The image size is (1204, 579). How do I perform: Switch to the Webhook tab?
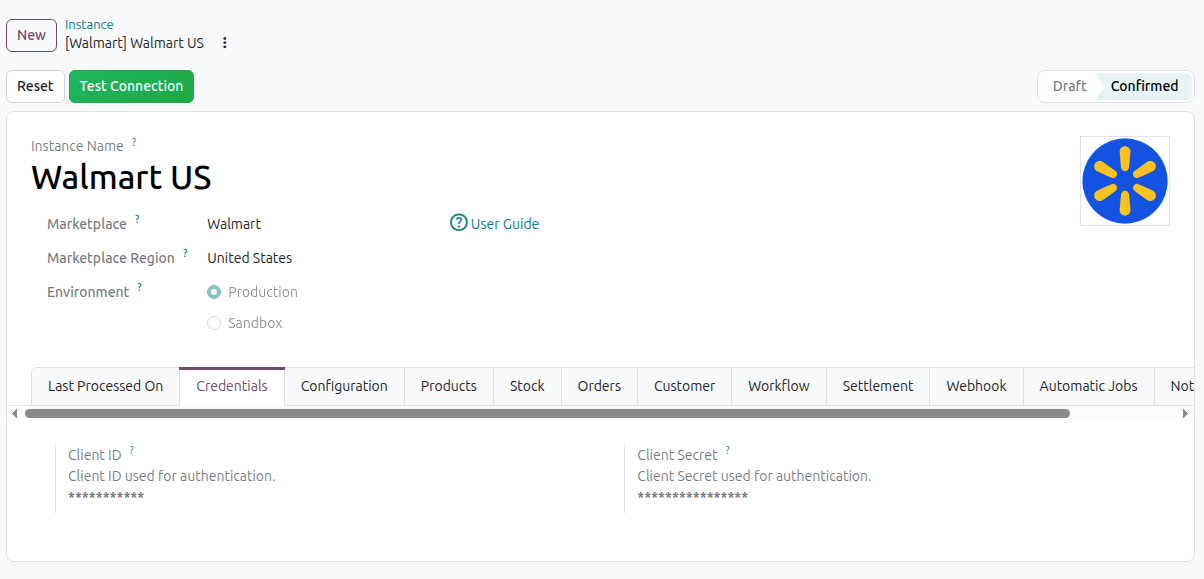(977, 386)
